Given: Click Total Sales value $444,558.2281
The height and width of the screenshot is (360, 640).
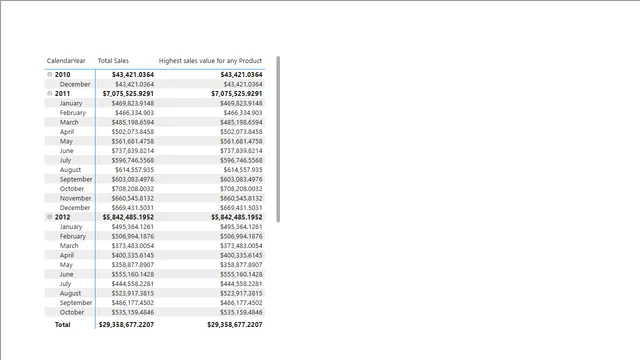Looking at the screenshot, I should 133,284.
